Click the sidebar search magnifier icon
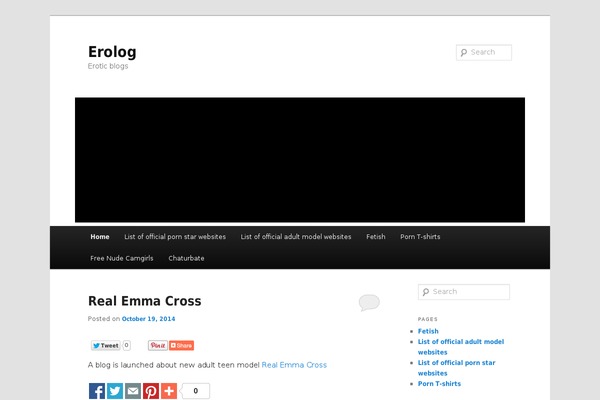The image size is (600, 400). point(426,292)
